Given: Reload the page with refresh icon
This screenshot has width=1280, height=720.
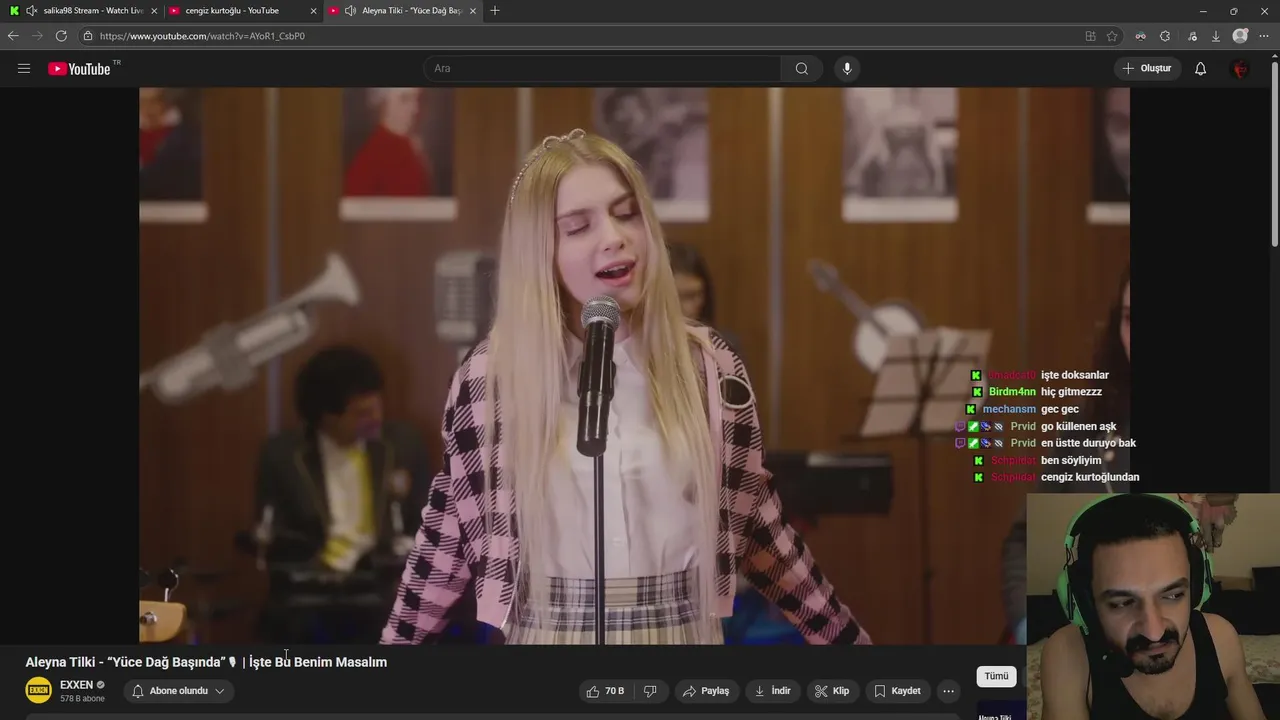Looking at the screenshot, I should pos(61,36).
